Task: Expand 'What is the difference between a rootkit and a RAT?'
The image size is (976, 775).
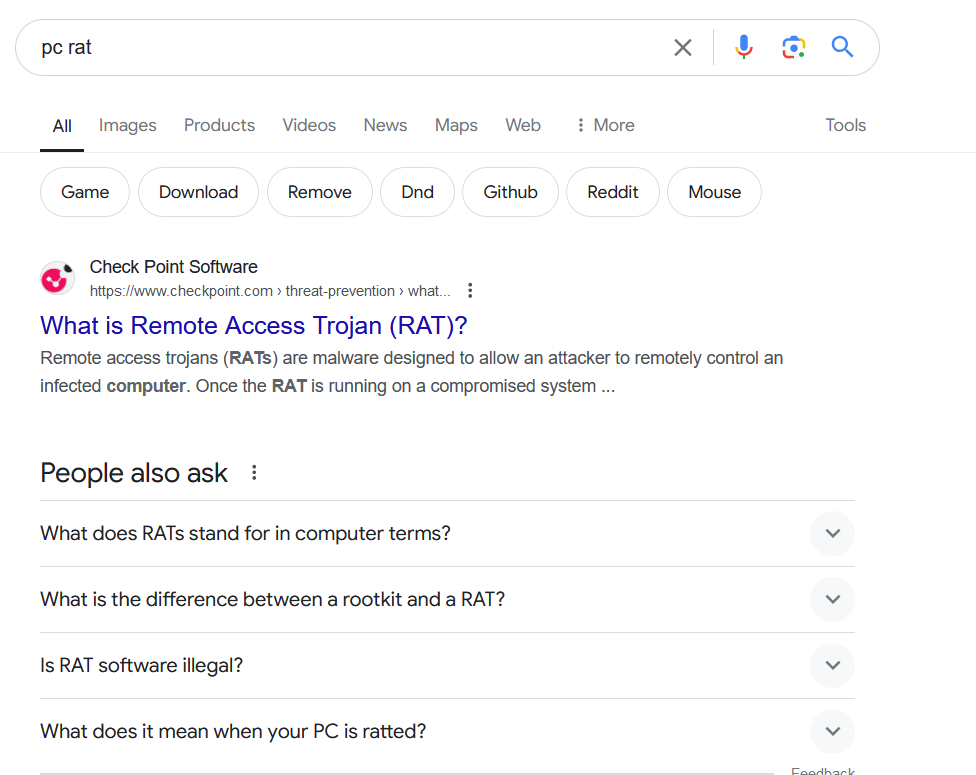Action: click(448, 599)
